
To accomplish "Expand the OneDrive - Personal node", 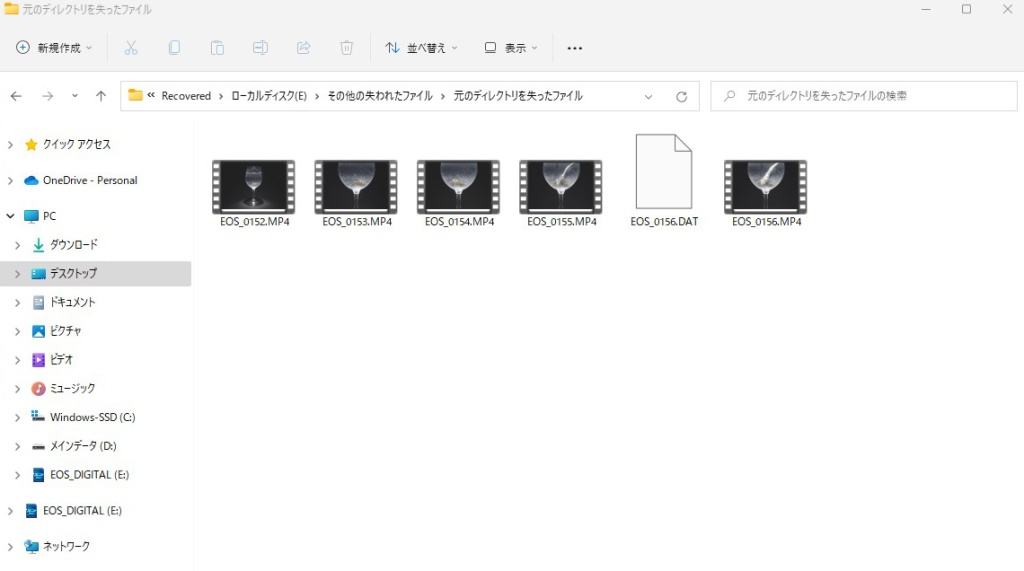I will pos(10,180).
